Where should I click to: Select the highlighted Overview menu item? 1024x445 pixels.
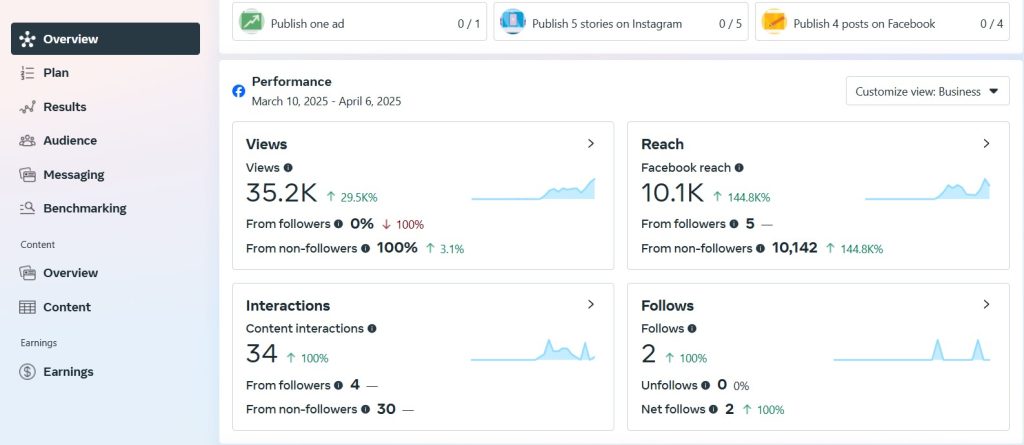point(105,39)
